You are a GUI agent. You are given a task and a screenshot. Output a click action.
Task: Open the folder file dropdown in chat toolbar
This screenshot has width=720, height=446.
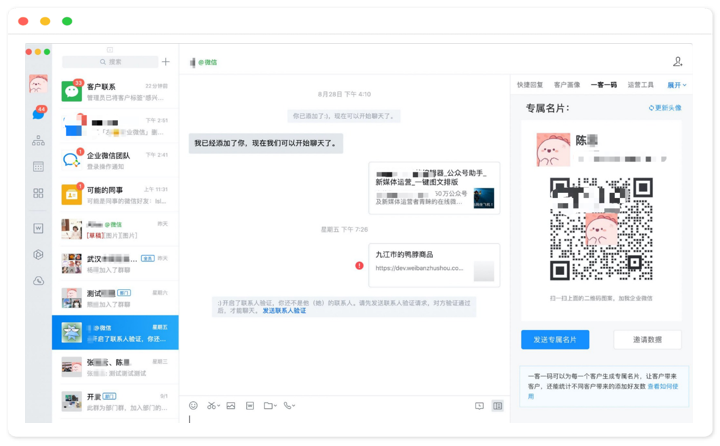click(x=269, y=406)
